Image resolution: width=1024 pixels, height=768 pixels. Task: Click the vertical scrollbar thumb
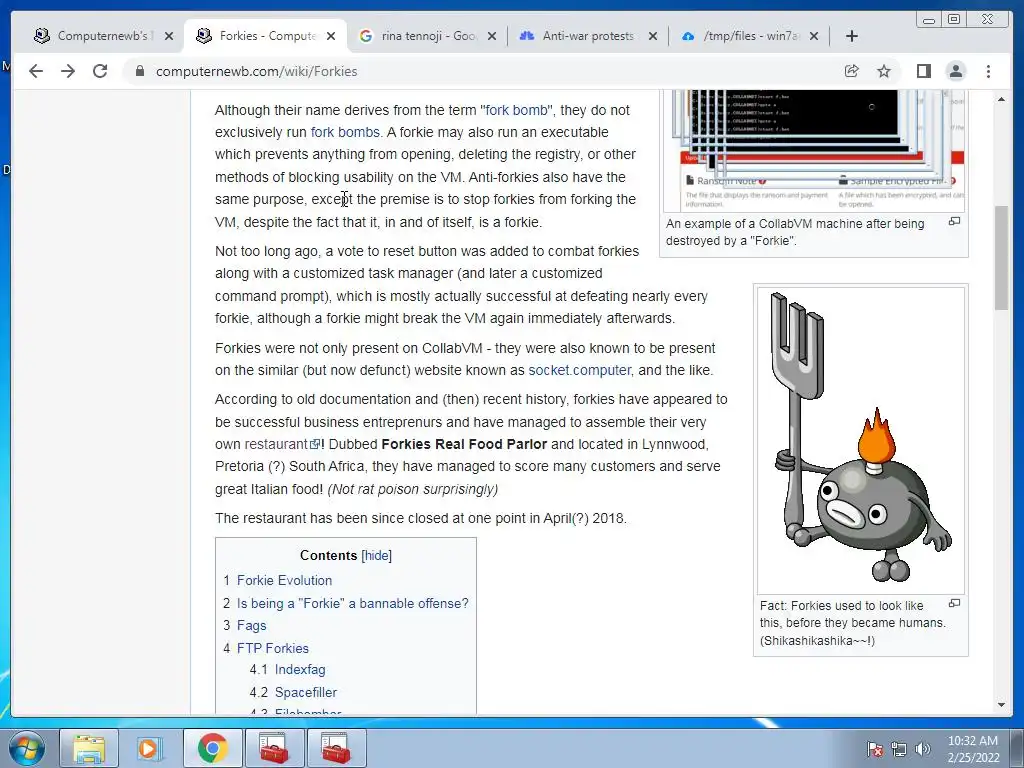pos(1002,258)
